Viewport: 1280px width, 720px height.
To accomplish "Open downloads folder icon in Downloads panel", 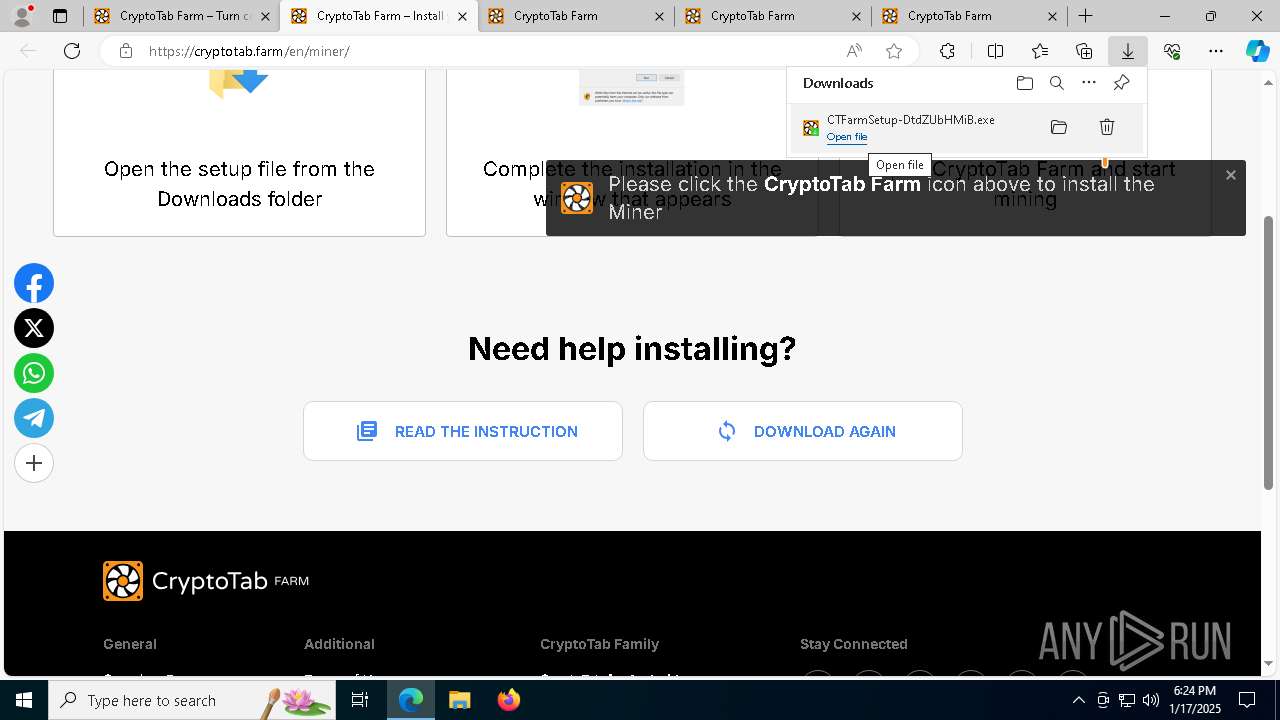I will coord(1024,83).
